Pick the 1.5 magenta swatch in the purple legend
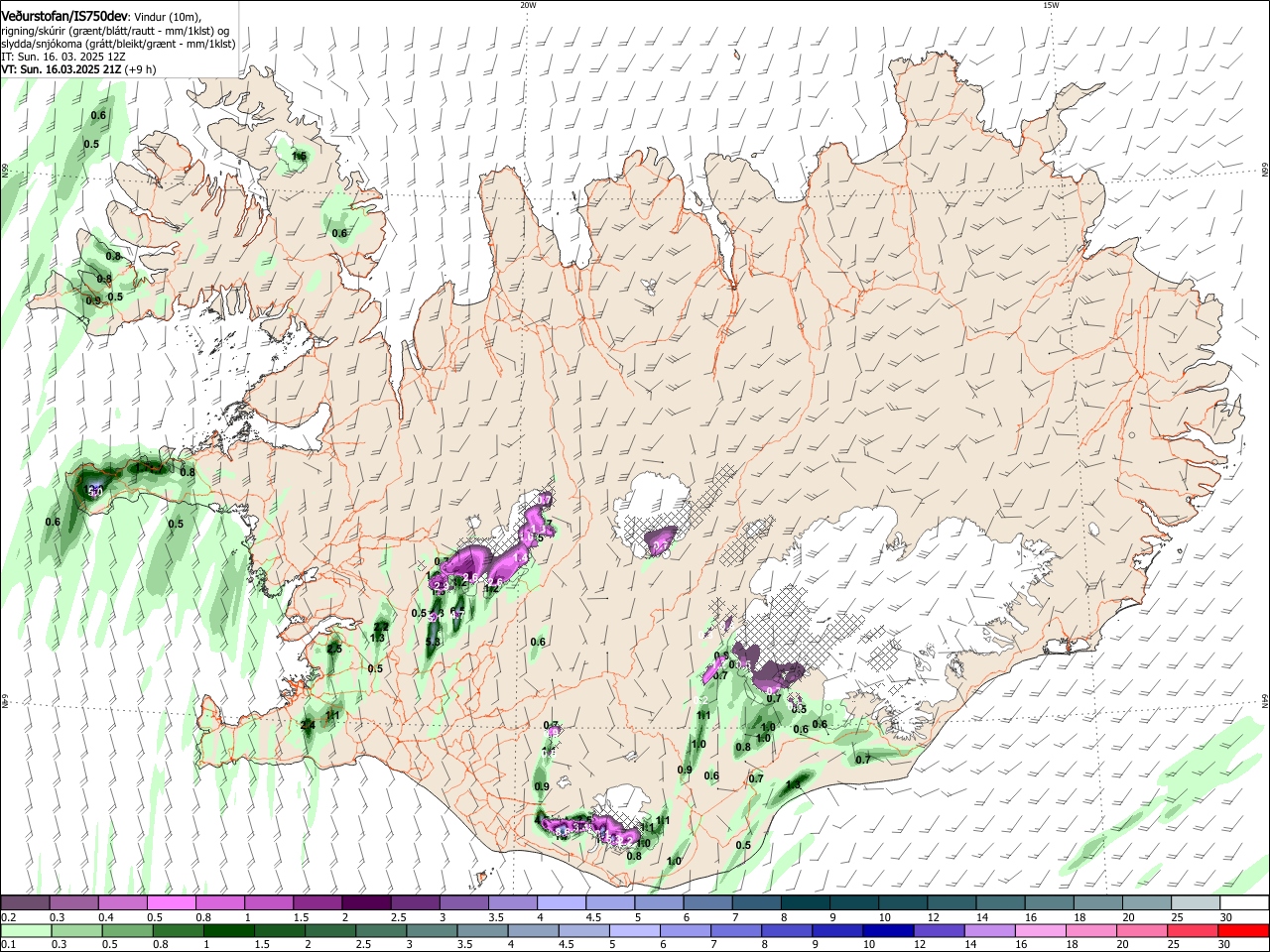The width and height of the screenshot is (1270, 952). pyautogui.click(x=317, y=903)
